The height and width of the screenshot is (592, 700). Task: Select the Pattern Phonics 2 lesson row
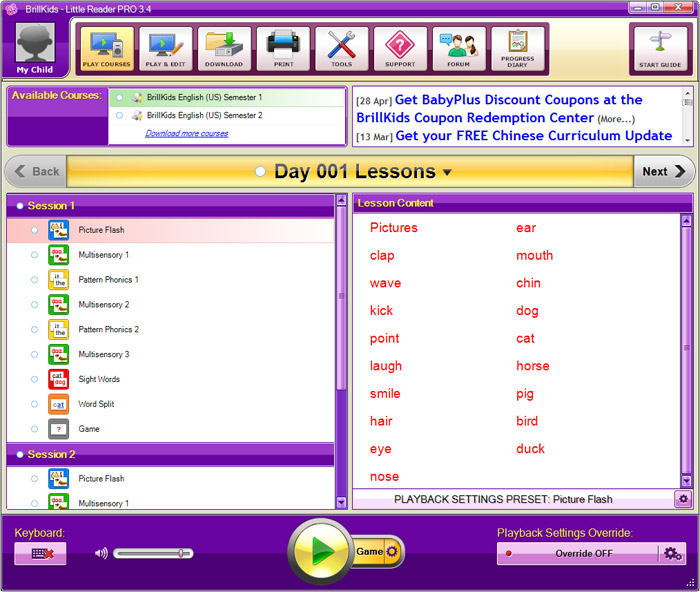(x=171, y=329)
